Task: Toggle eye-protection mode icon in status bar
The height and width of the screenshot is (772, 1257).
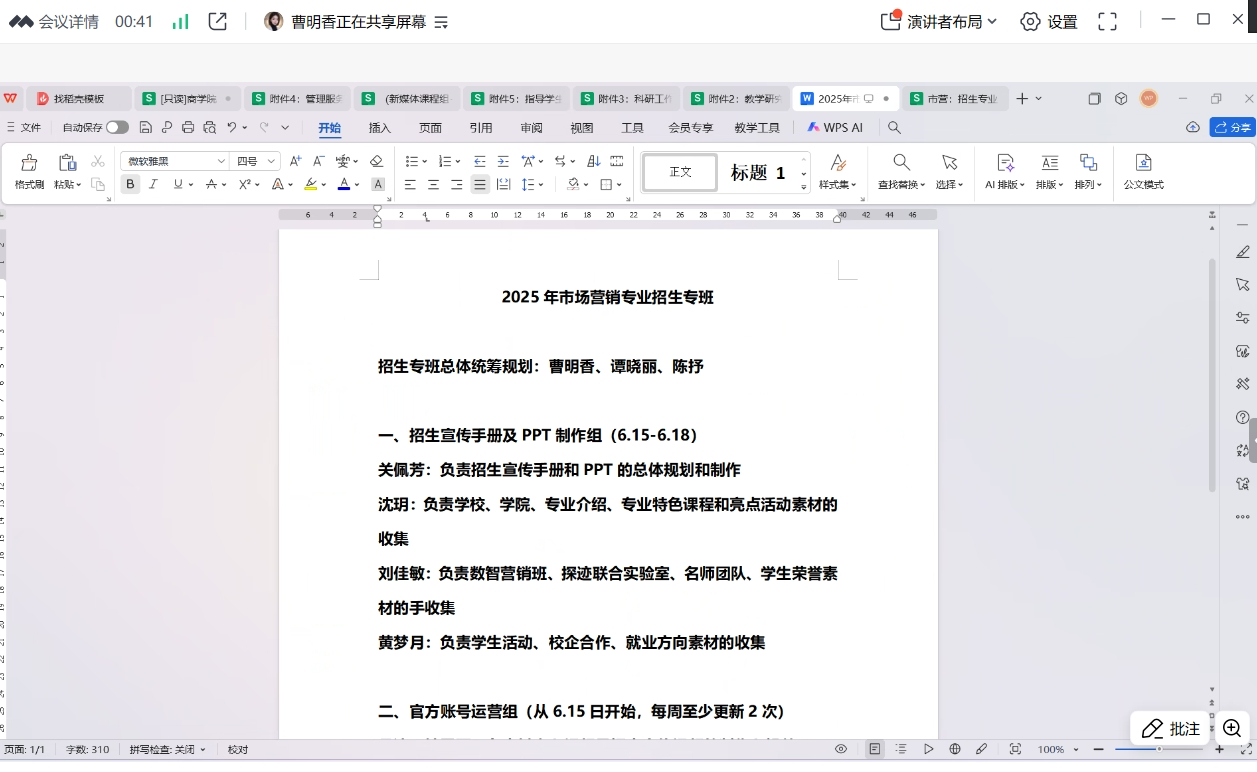Action: [x=841, y=749]
